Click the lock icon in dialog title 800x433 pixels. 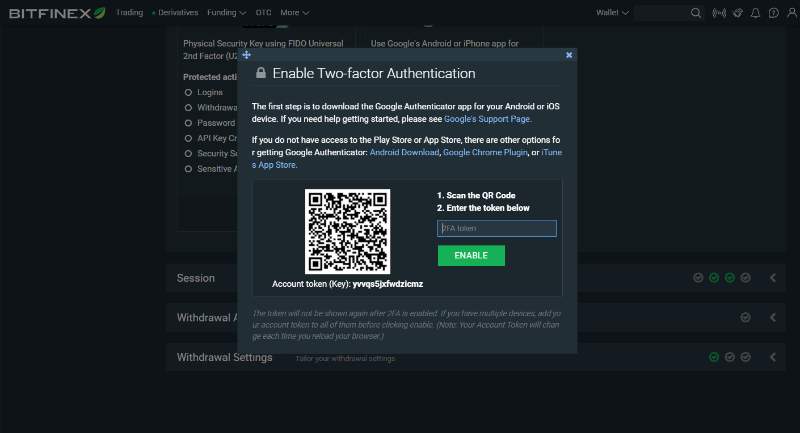[x=261, y=73]
